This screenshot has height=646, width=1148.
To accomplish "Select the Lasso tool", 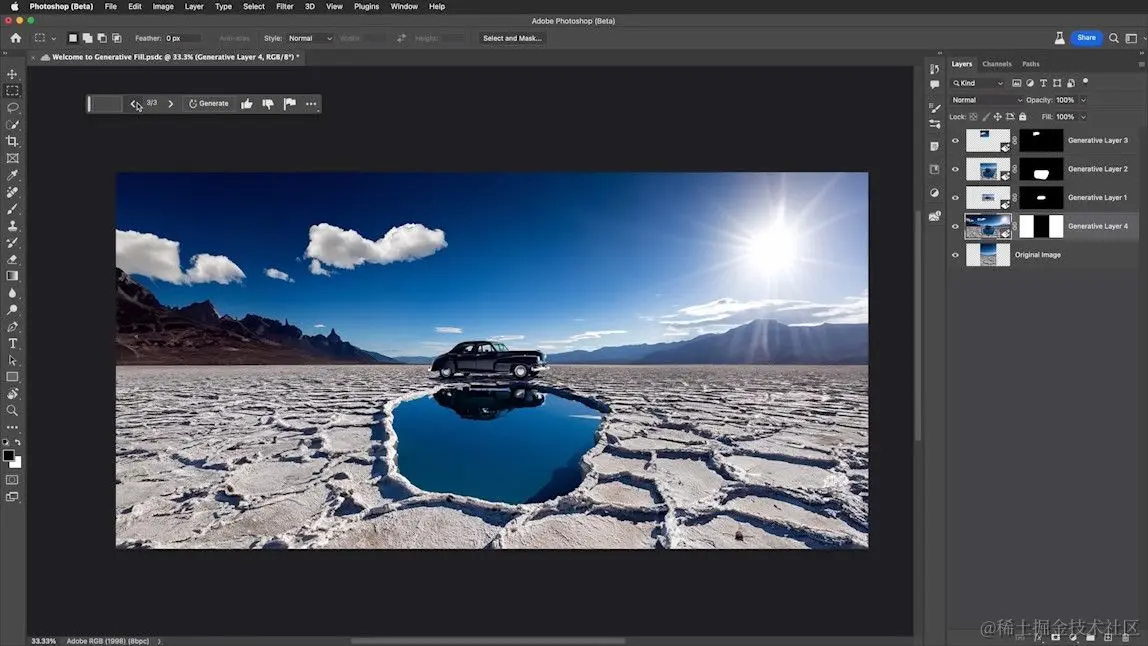I will point(12,107).
